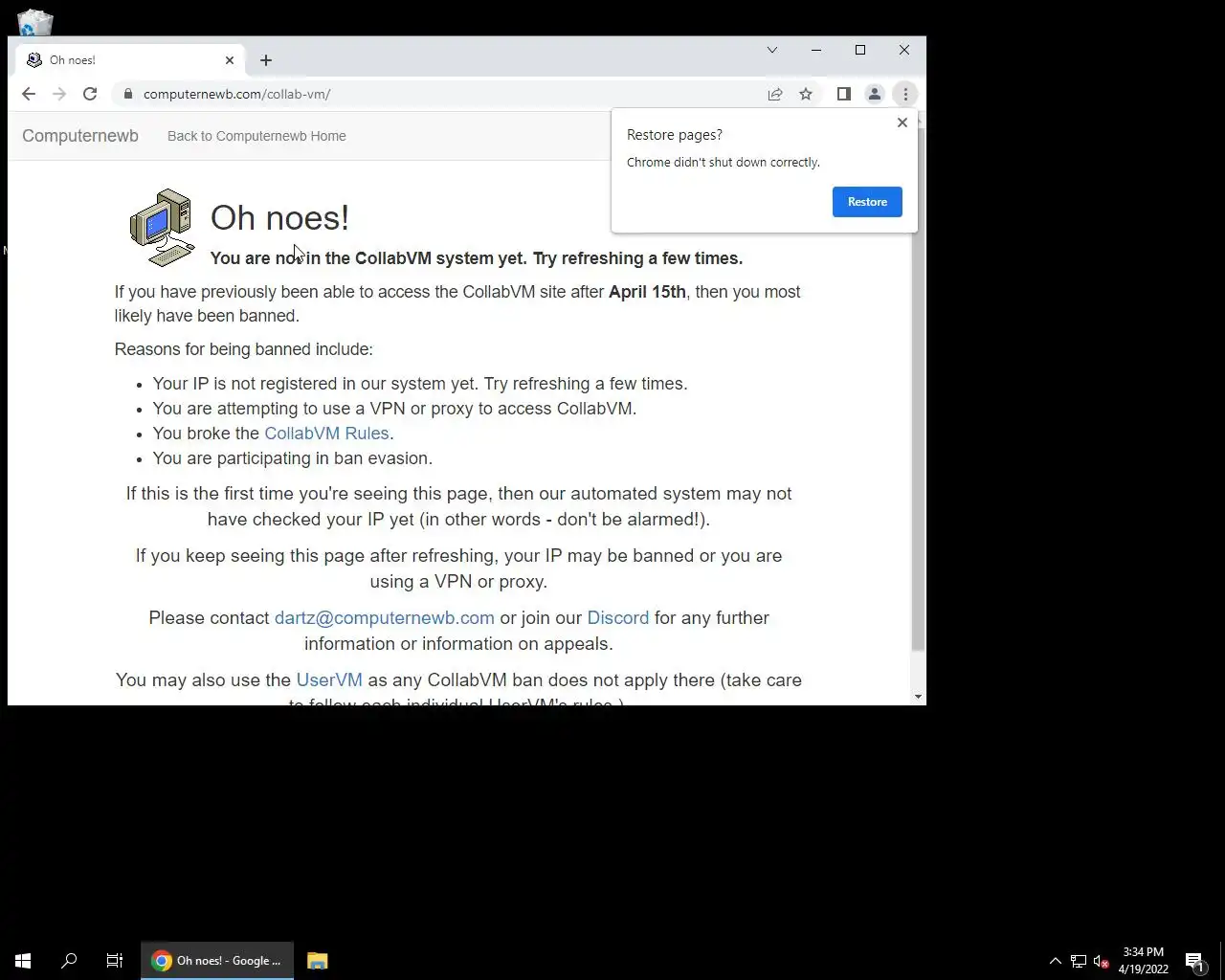Reload the page with the refresh icon
This screenshot has width=1225, height=980.
pyautogui.click(x=90, y=94)
